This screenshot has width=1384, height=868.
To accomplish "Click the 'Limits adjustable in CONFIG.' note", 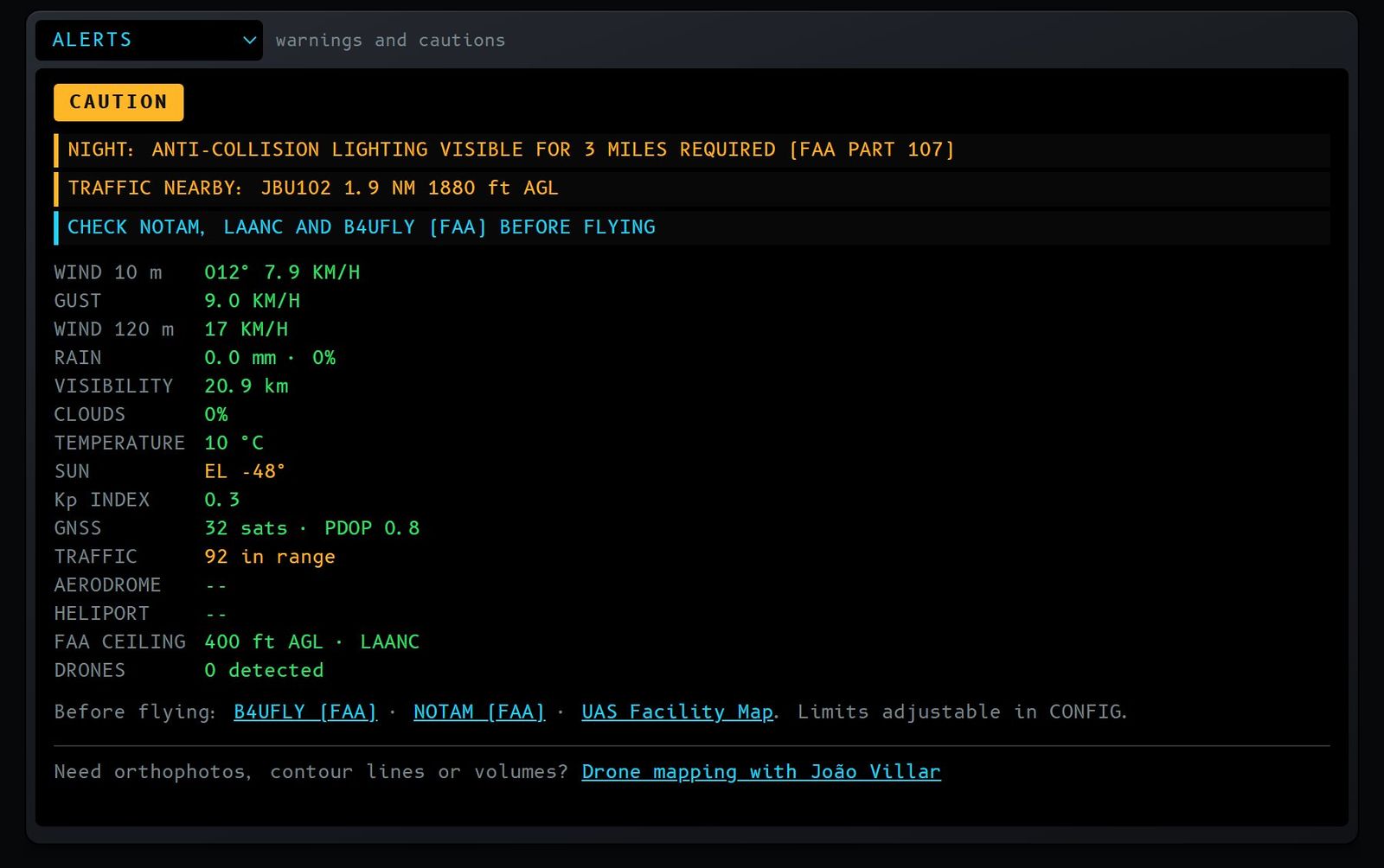I will click(962, 712).
